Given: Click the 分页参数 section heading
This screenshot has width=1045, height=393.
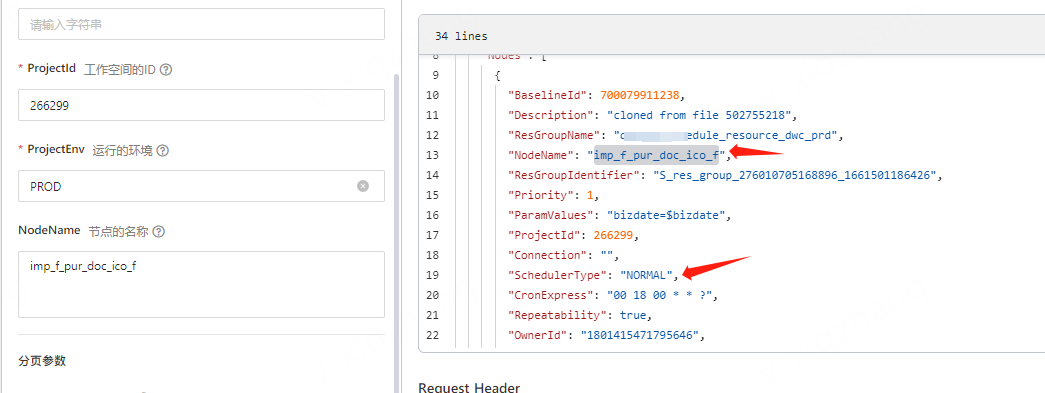Looking at the screenshot, I should click(x=42, y=361).
